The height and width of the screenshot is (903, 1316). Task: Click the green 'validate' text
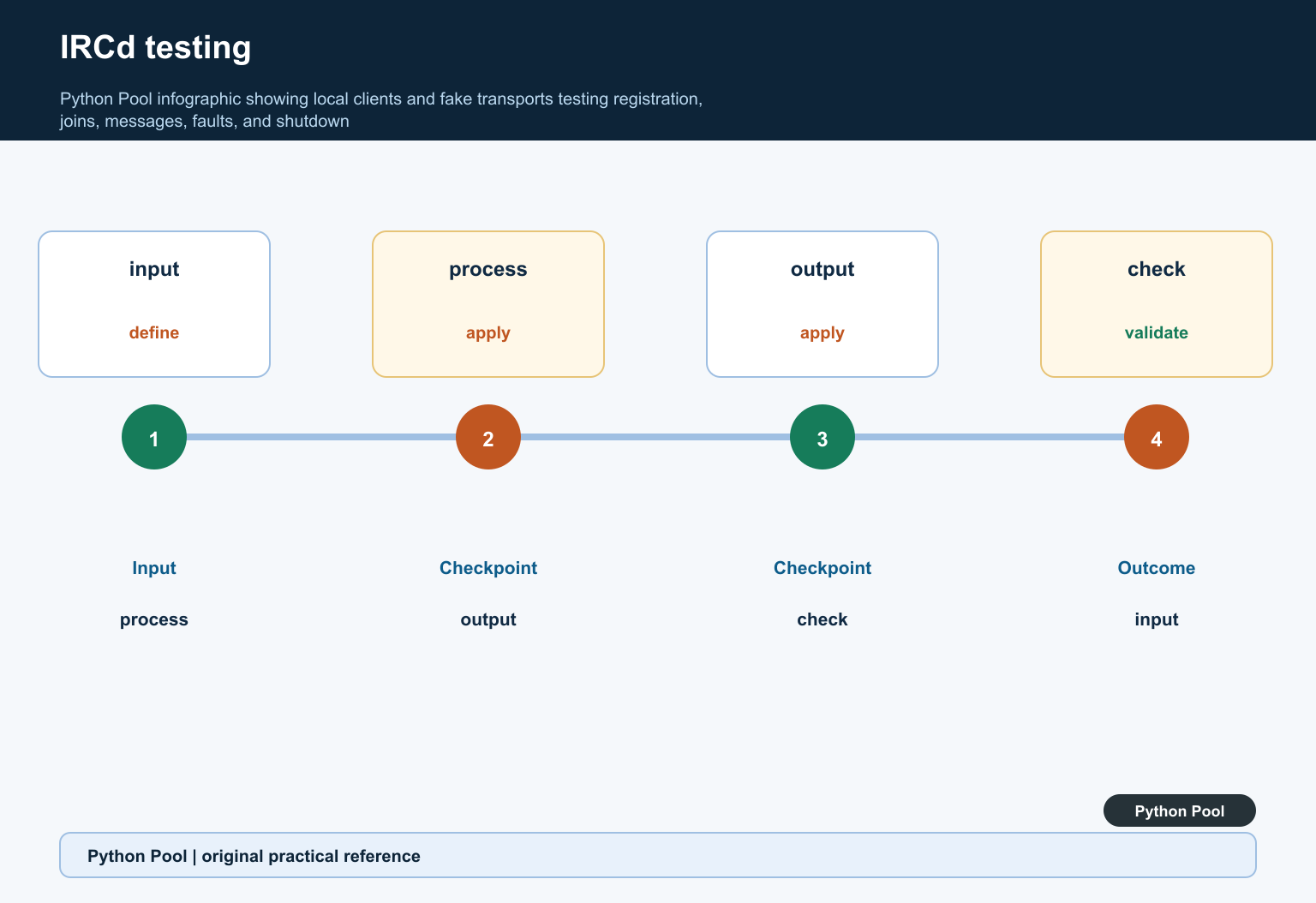click(x=1157, y=332)
